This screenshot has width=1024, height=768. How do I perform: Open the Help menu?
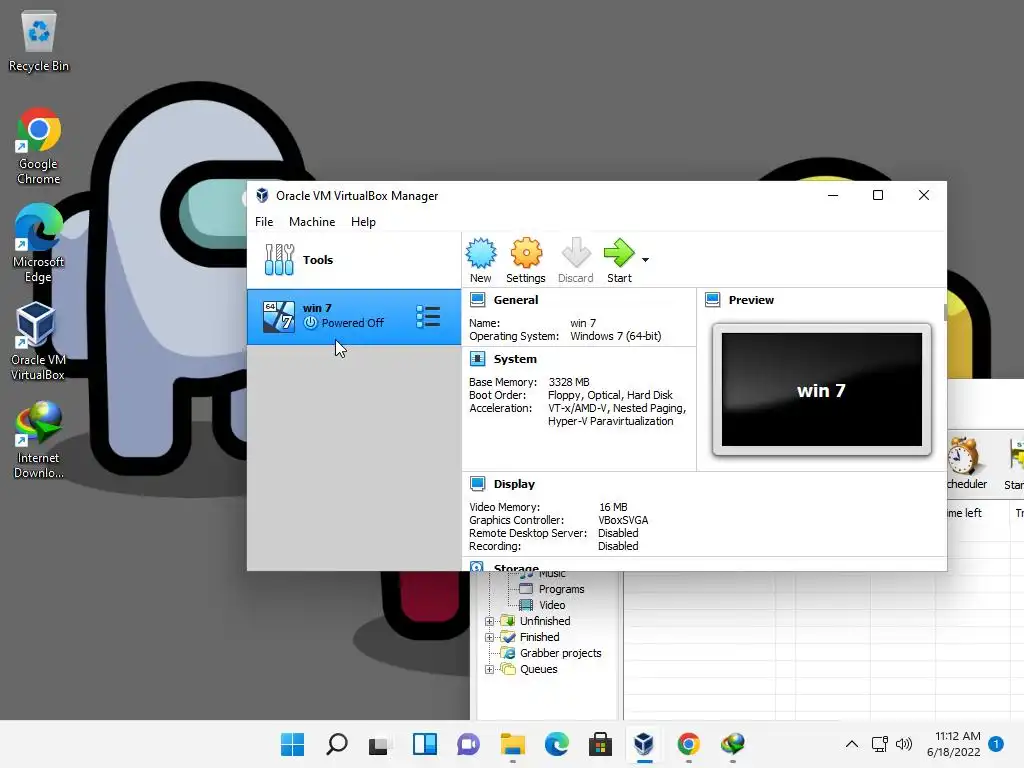coord(363,222)
